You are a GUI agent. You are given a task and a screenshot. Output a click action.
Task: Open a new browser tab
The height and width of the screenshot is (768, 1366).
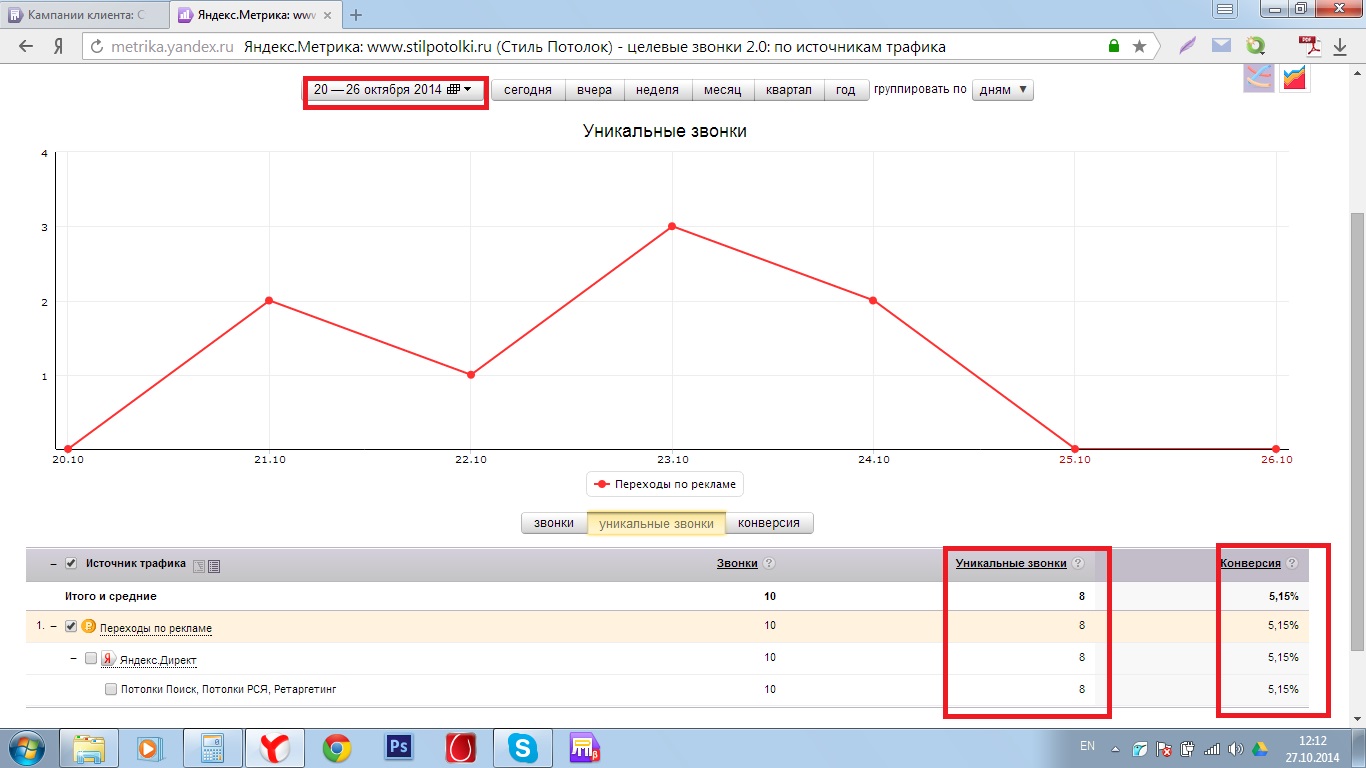[356, 15]
